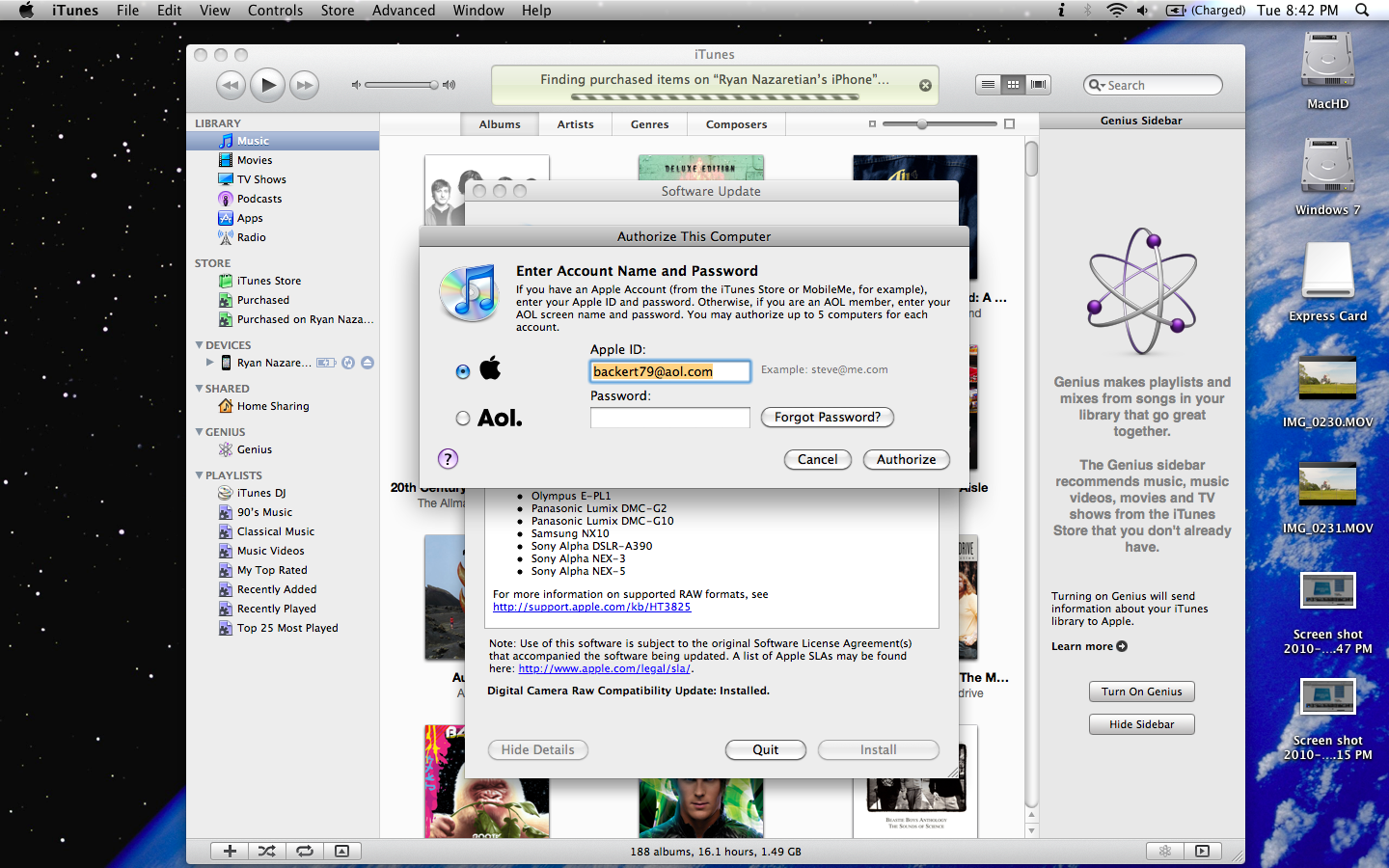Toggle shuffle playback

coord(267,851)
